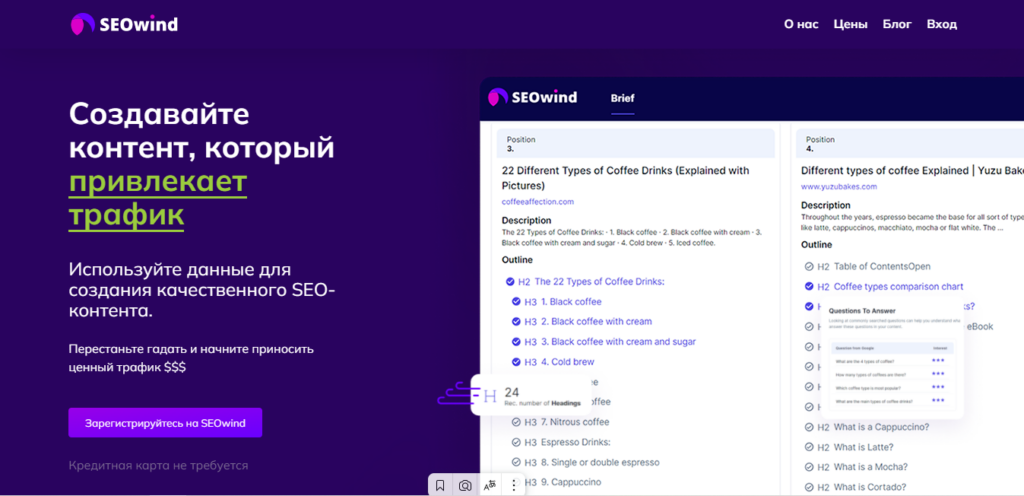
Task: Click the Position 3. header box
Action: [635, 143]
